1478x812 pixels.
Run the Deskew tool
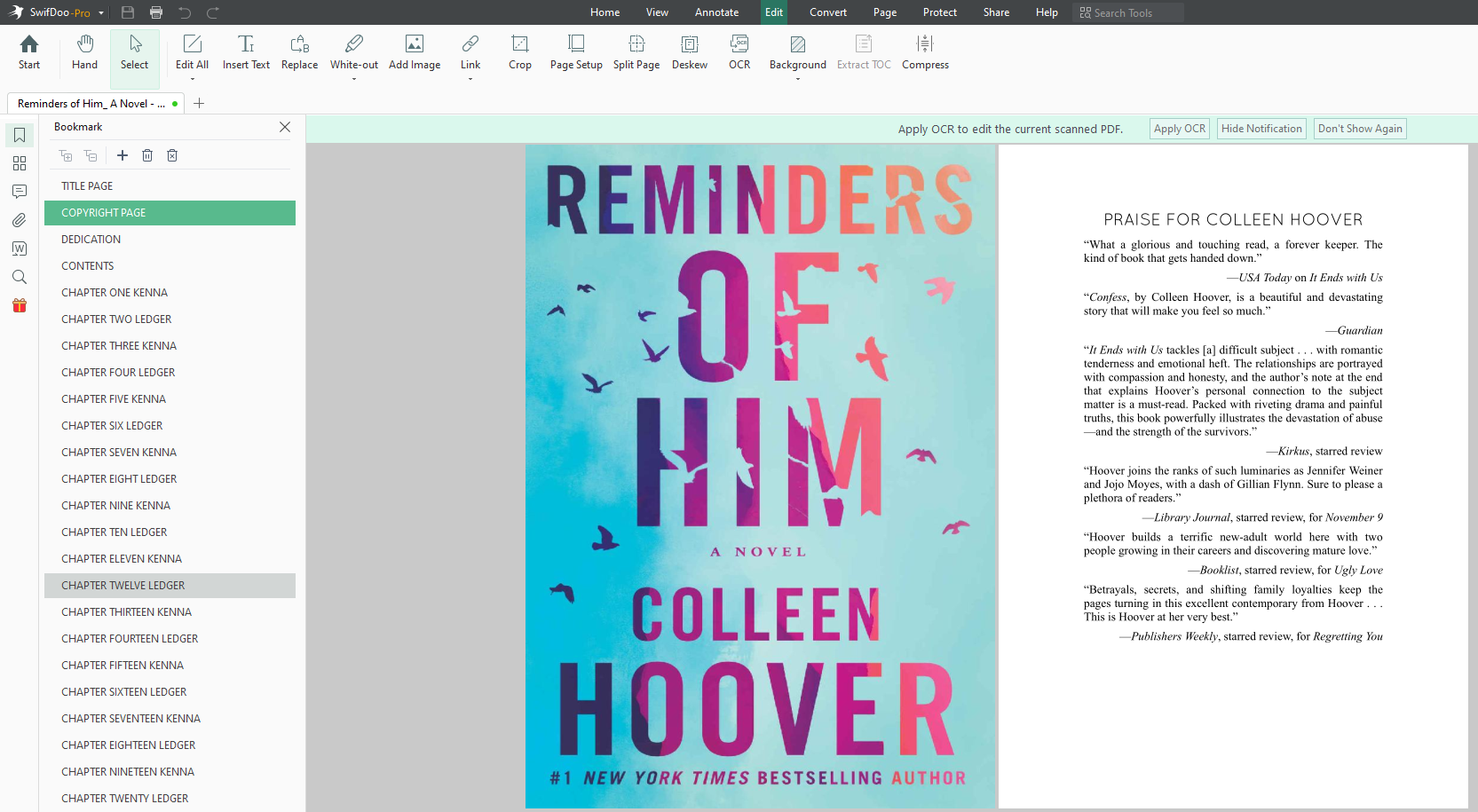point(690,52)
